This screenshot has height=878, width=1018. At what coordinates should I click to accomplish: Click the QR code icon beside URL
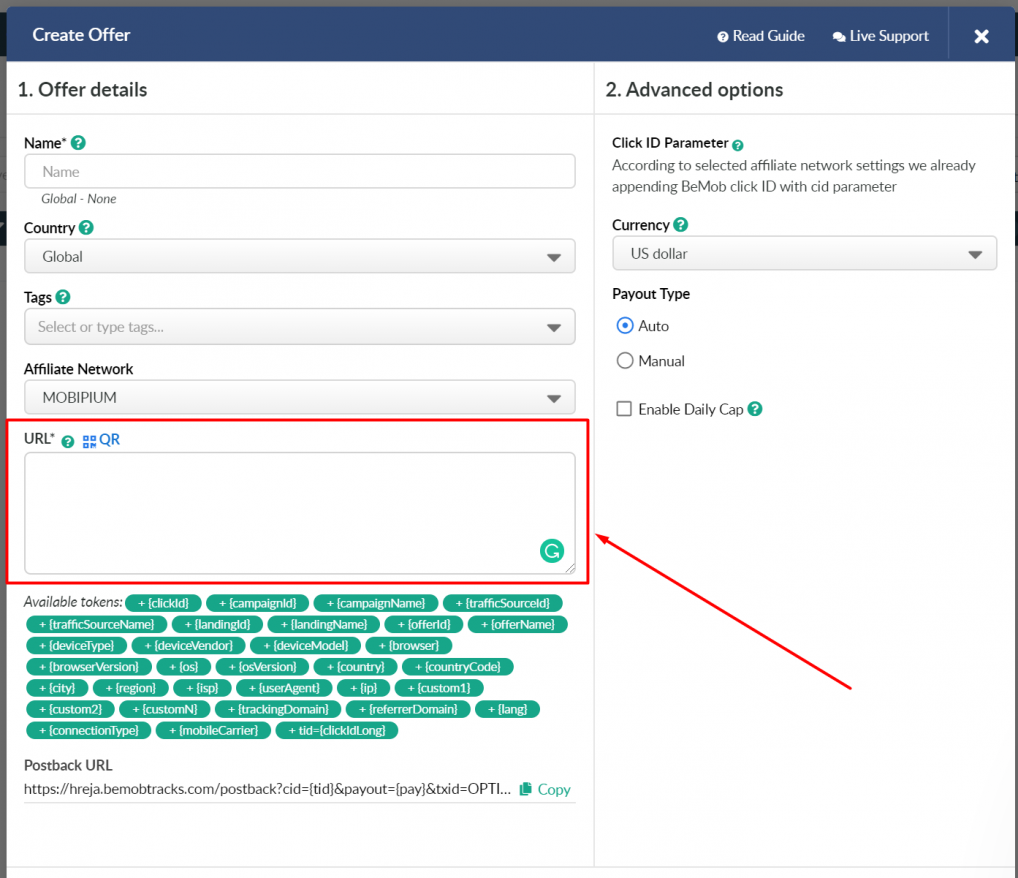[90, 440]
